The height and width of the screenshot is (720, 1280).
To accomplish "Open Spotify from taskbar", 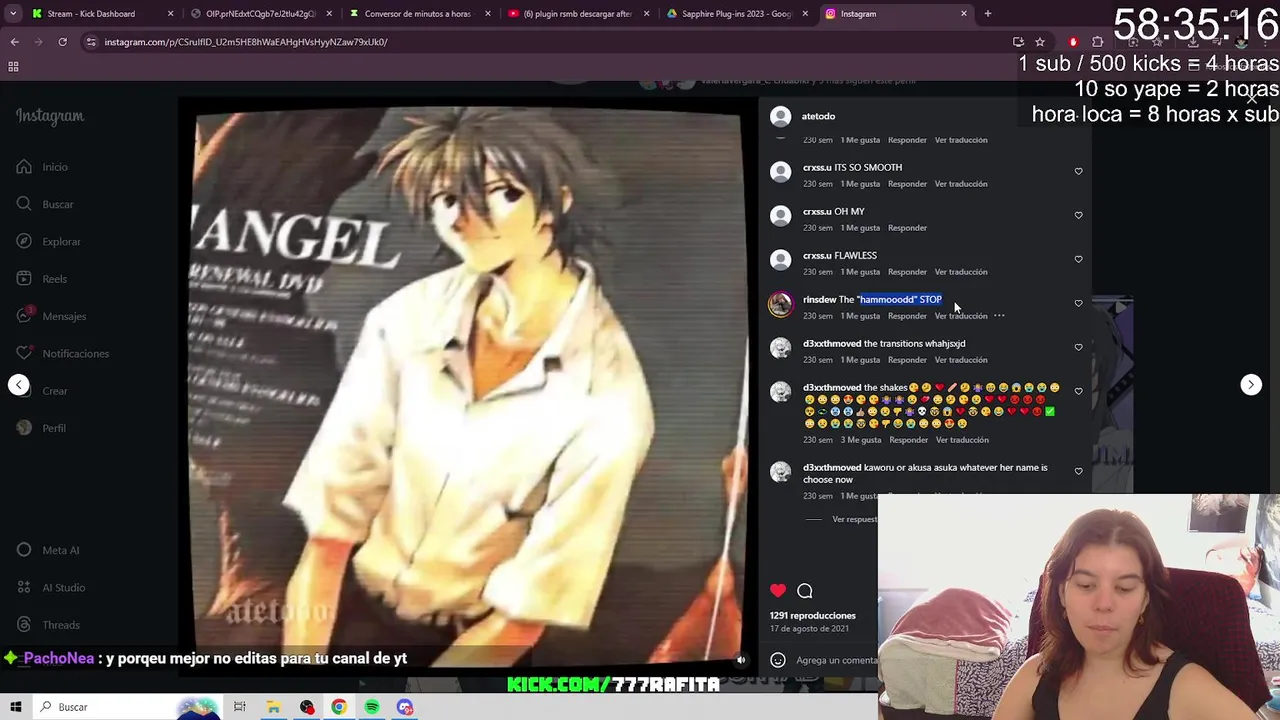I will click(x=372, y=707).
